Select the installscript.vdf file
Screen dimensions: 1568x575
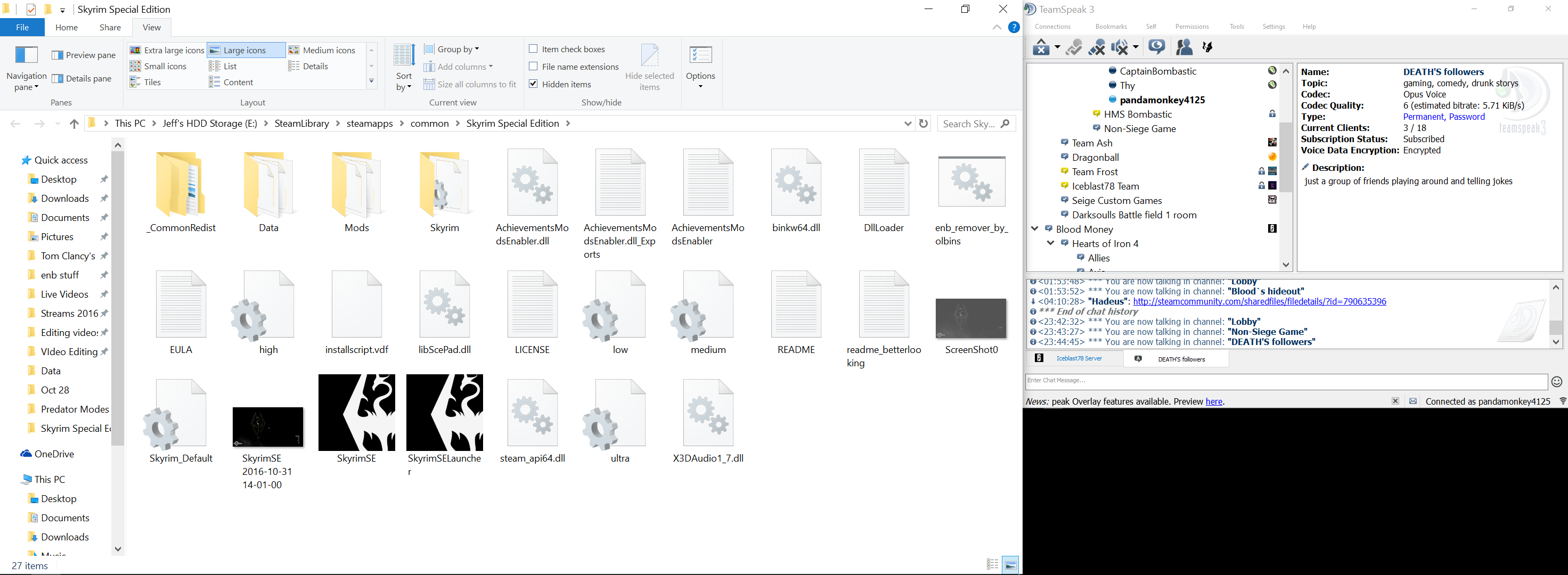click(357, 313)
